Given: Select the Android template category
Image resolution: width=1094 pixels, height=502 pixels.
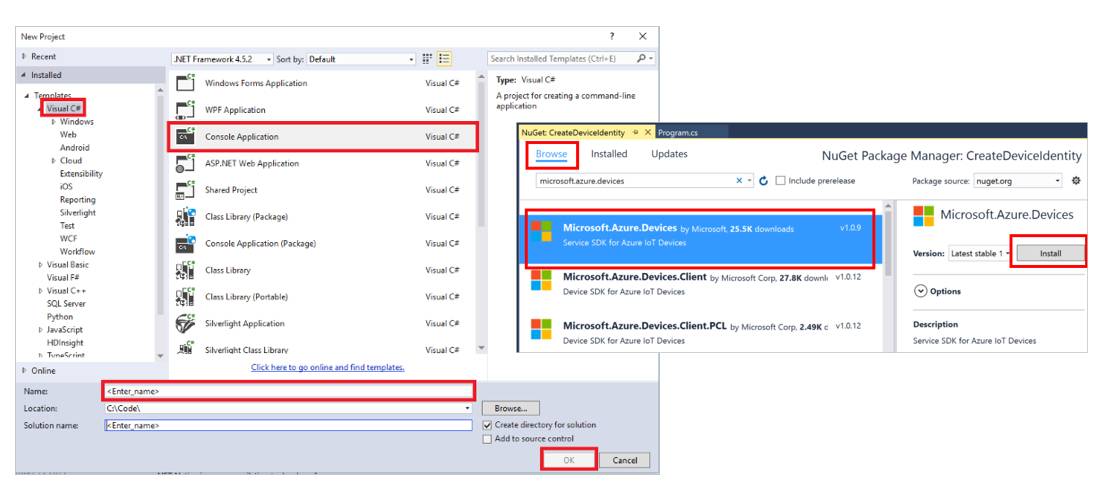Looking at the screenshot, I should click(75, 147).
